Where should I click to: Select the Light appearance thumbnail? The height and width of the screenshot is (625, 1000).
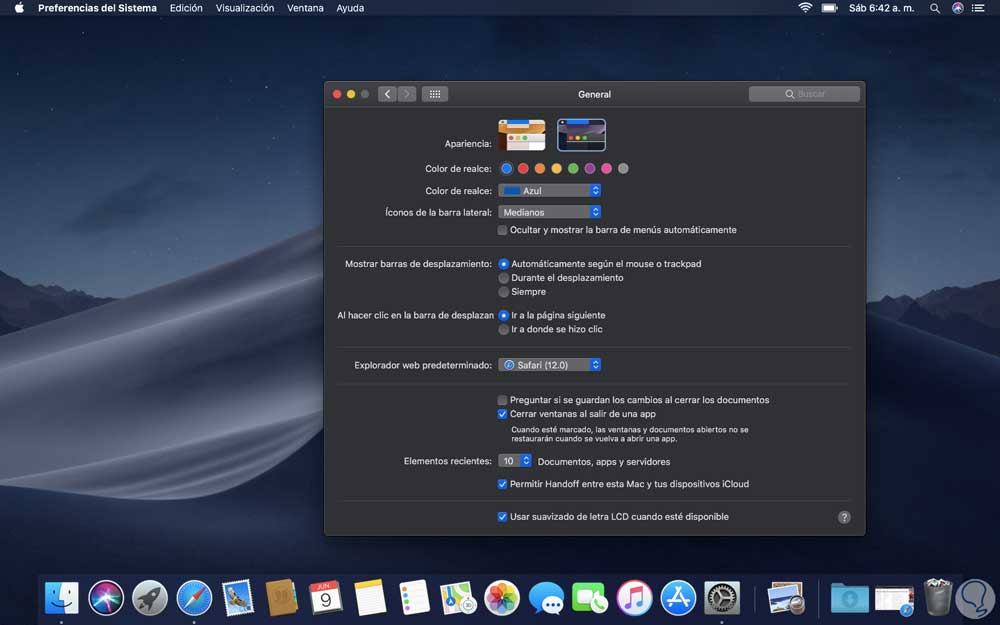tap(522, 135)
